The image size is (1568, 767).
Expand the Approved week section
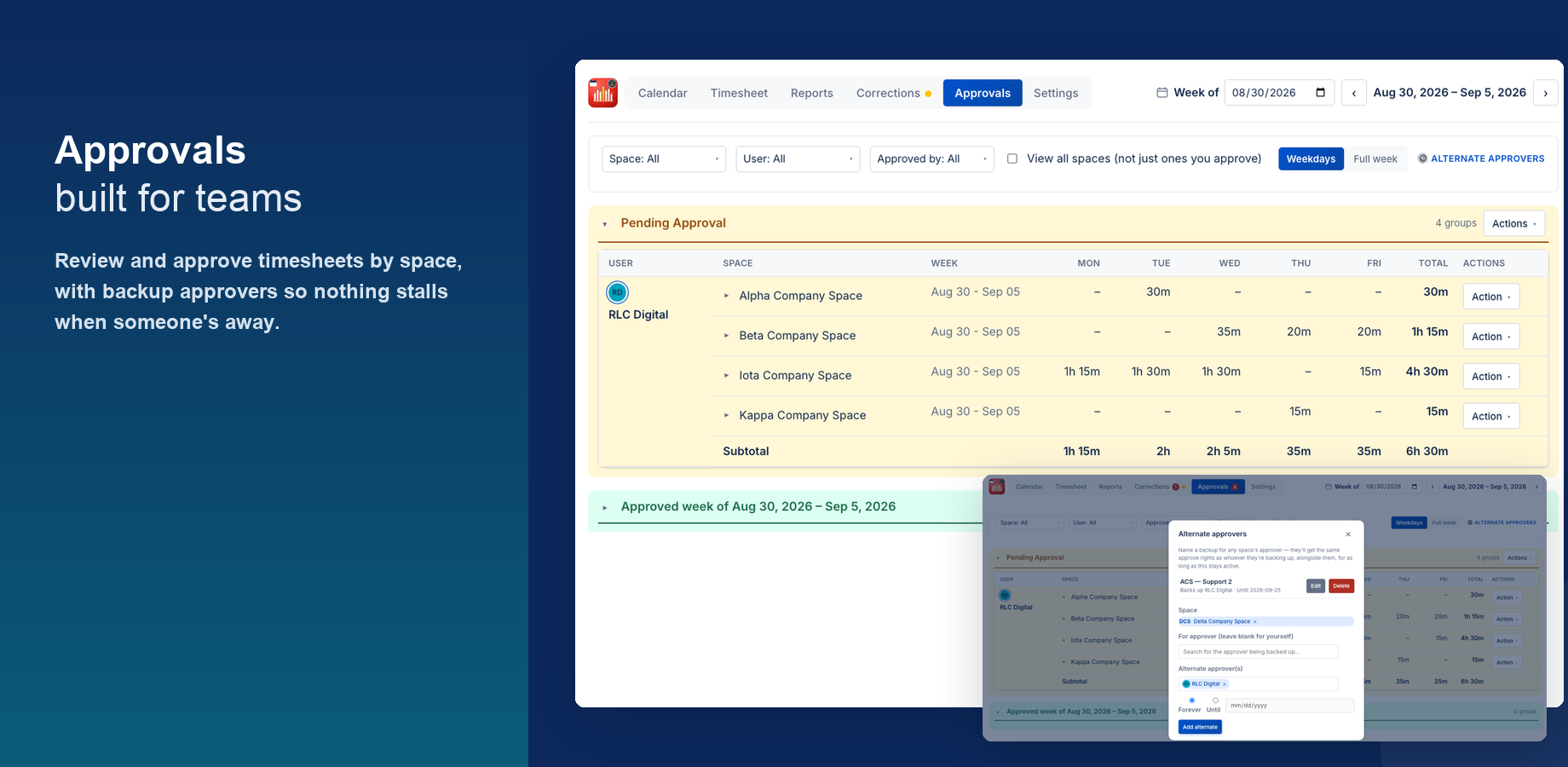click(x=605, y=507)
